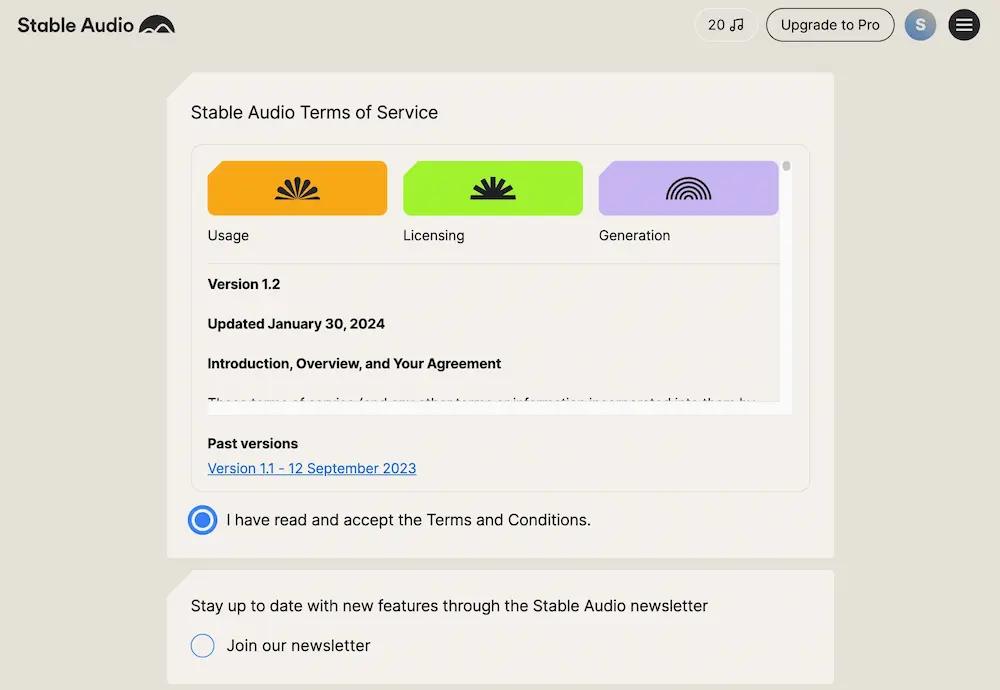Image resolution: width=1000 pixels, height=690 pixels.
Task: Open the user avatar labeled S
Action: click(920, 25)
